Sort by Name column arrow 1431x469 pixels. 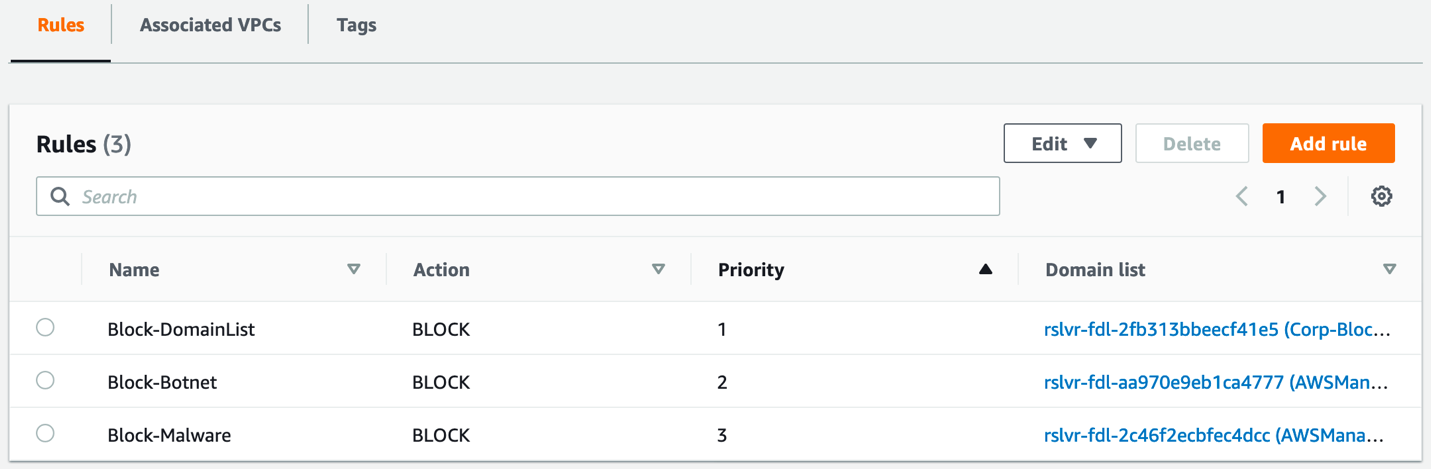[x=353, y=269]
